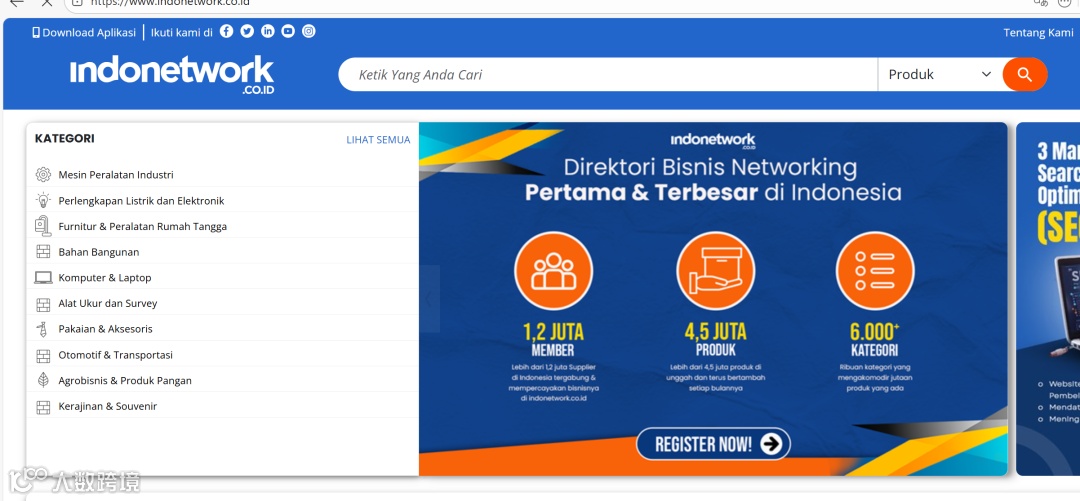Click the orange Member people icon on banner

pyautogui.click(x=553, y=270)
